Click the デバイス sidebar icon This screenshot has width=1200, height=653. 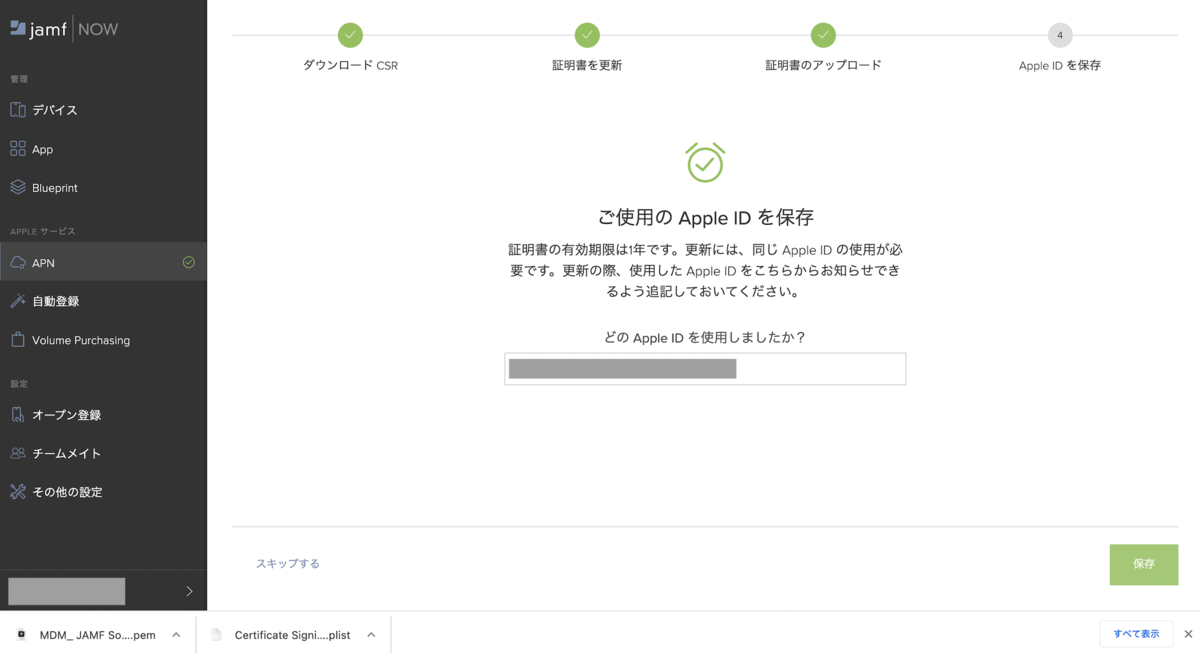[18, 110]
